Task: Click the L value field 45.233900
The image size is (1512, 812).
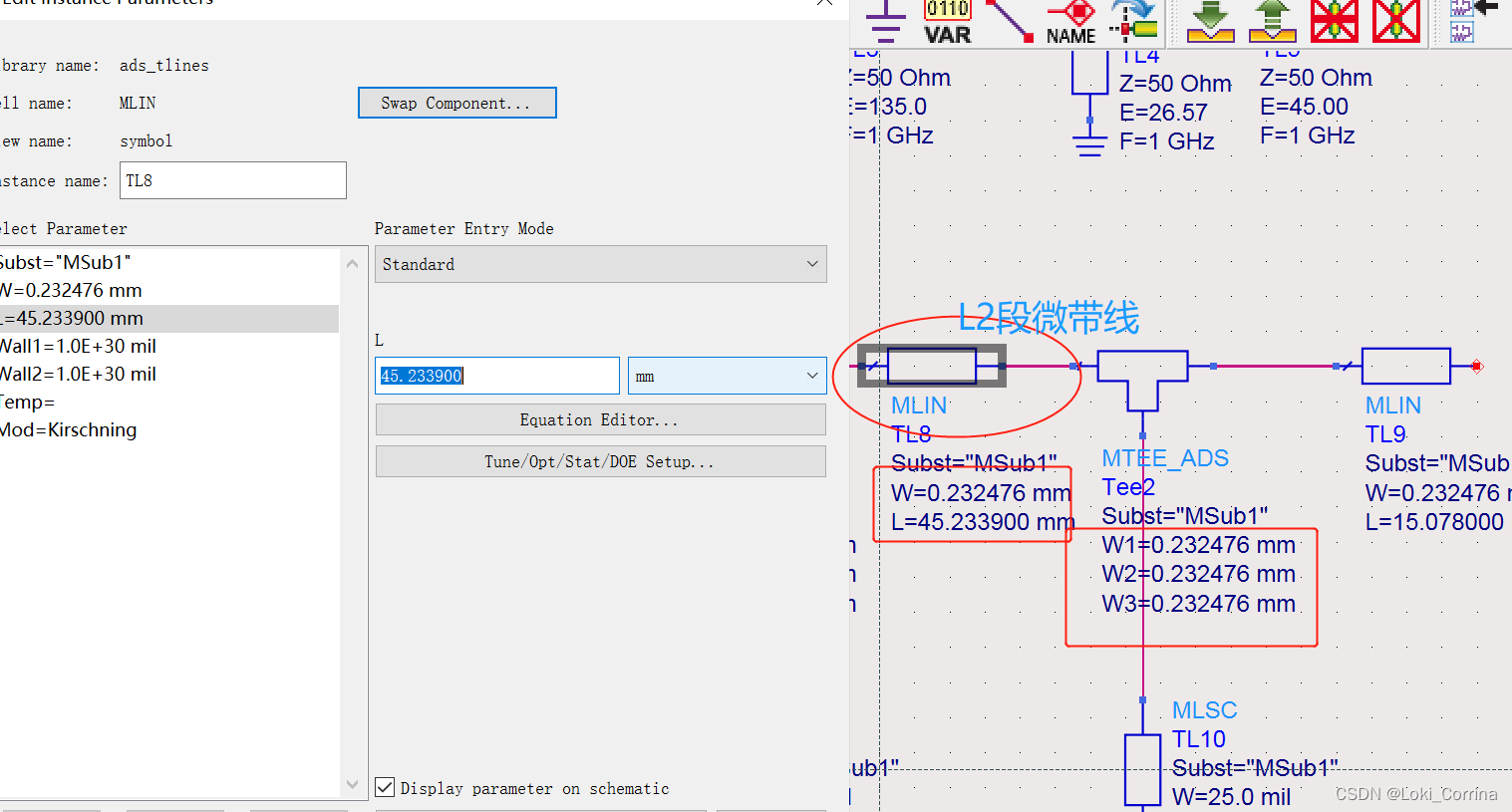Action: pyautogui.click(x=497, y=376)
